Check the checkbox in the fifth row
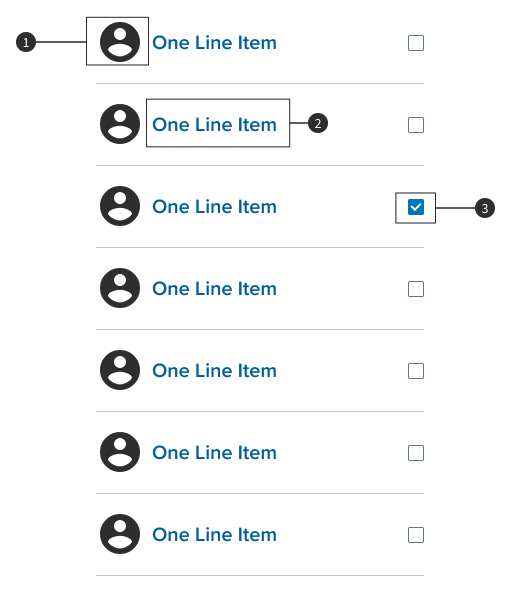Viewport: 532px width, 604px height. (416, 371)
